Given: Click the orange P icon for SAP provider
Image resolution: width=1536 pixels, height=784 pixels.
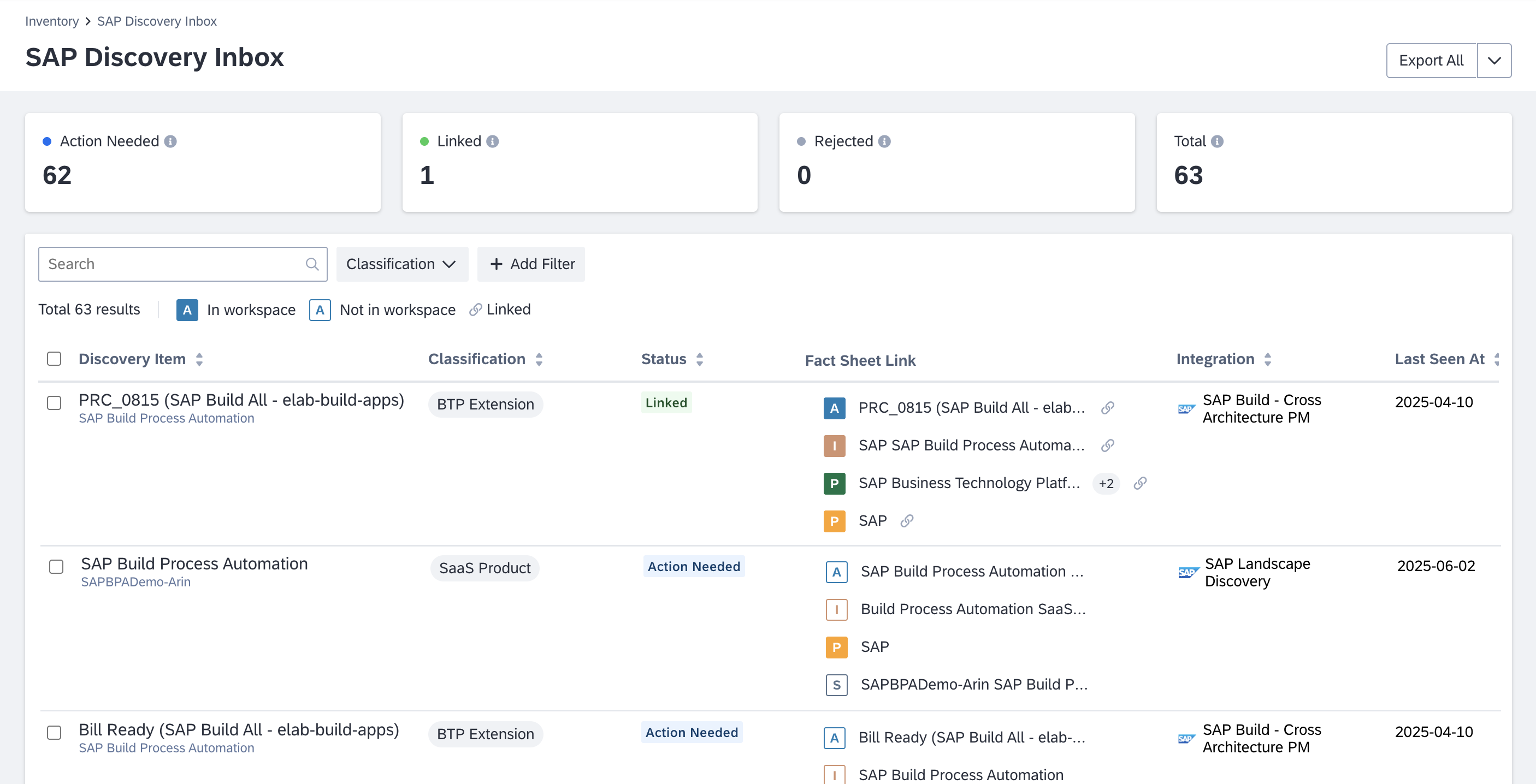Looking at the screenshot, I should click(x=834, y=521).
